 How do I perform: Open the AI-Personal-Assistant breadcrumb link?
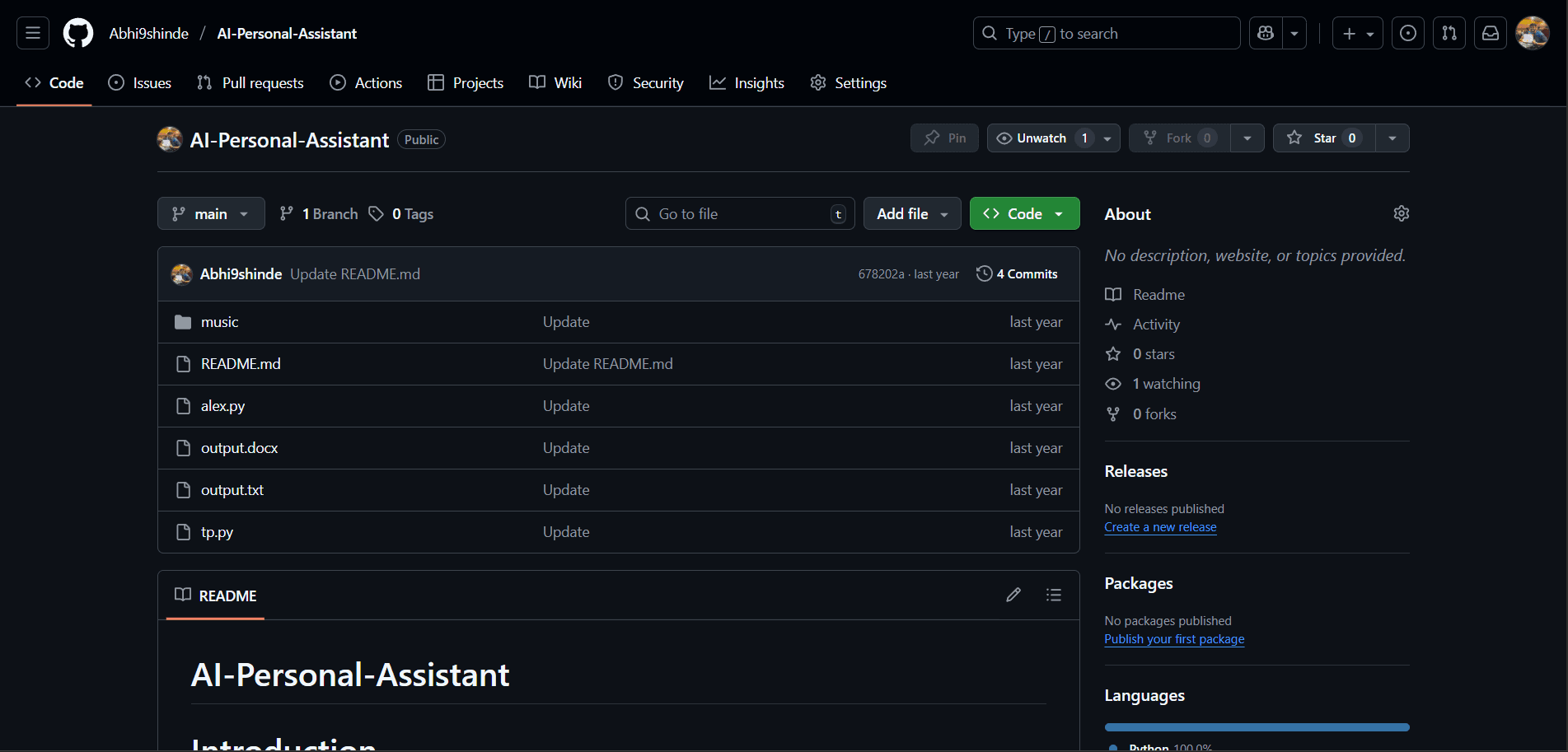click(x=287, y=34)
